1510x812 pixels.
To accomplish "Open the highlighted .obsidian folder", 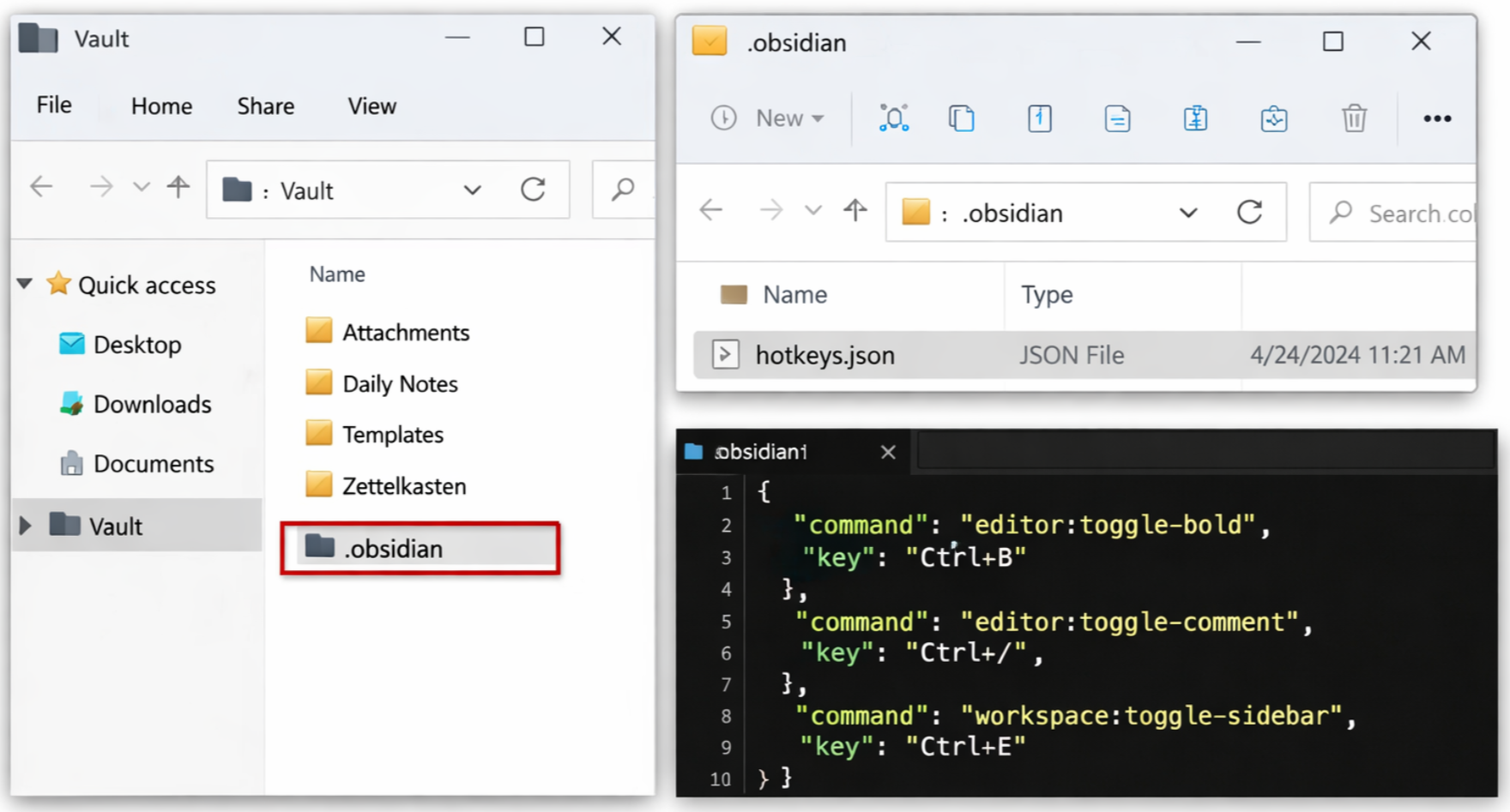I will [394, 549].
